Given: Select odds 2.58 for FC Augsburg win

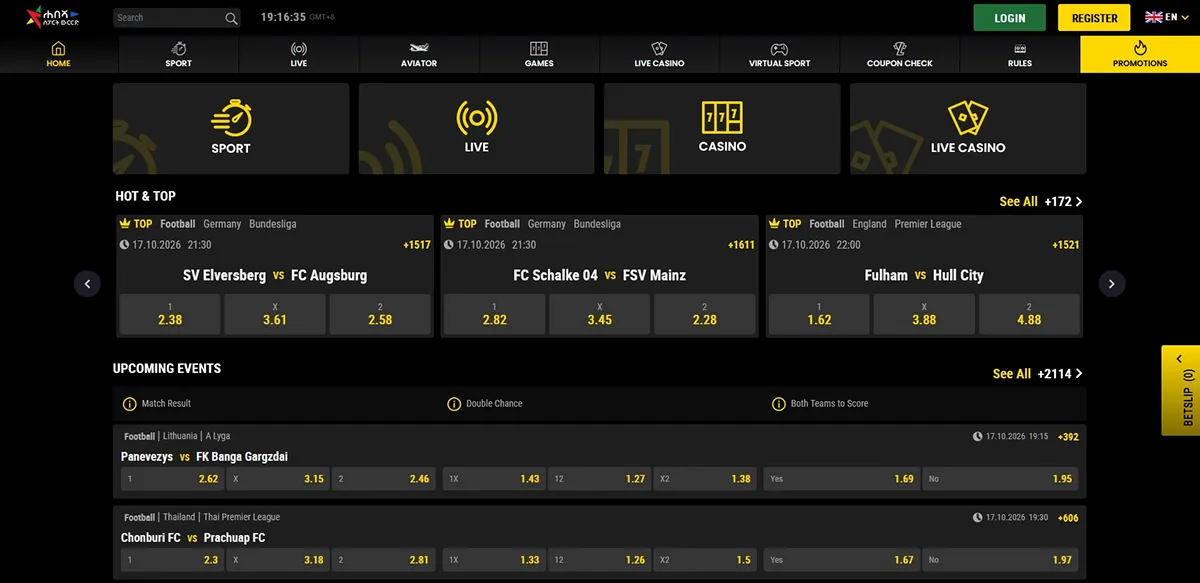Looking at the screenshot, I should pos(380,314).
